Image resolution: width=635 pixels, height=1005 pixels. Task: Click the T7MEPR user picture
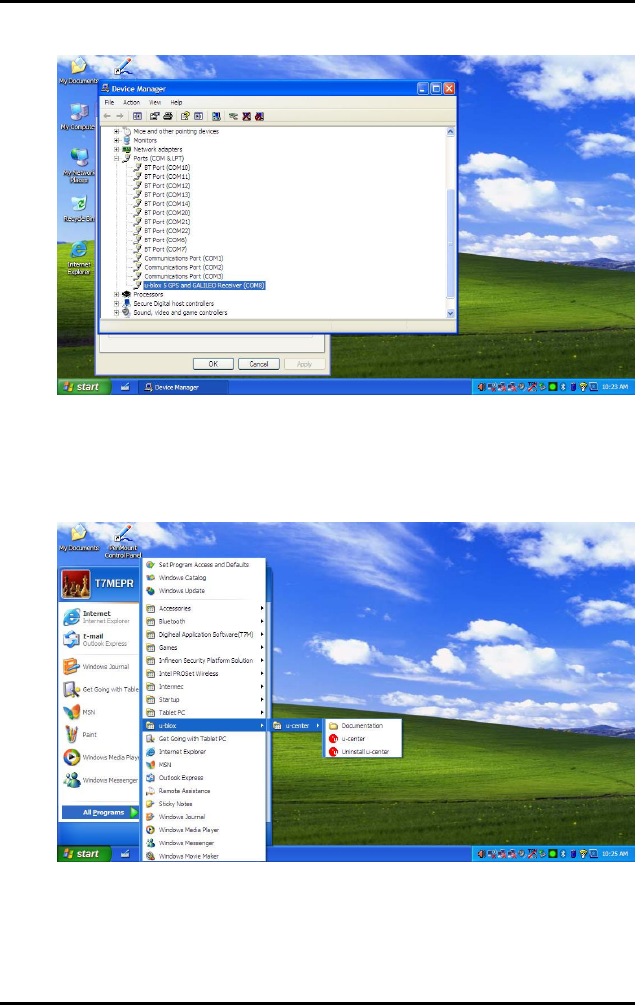pyautogui.click(x=76, y=584)
